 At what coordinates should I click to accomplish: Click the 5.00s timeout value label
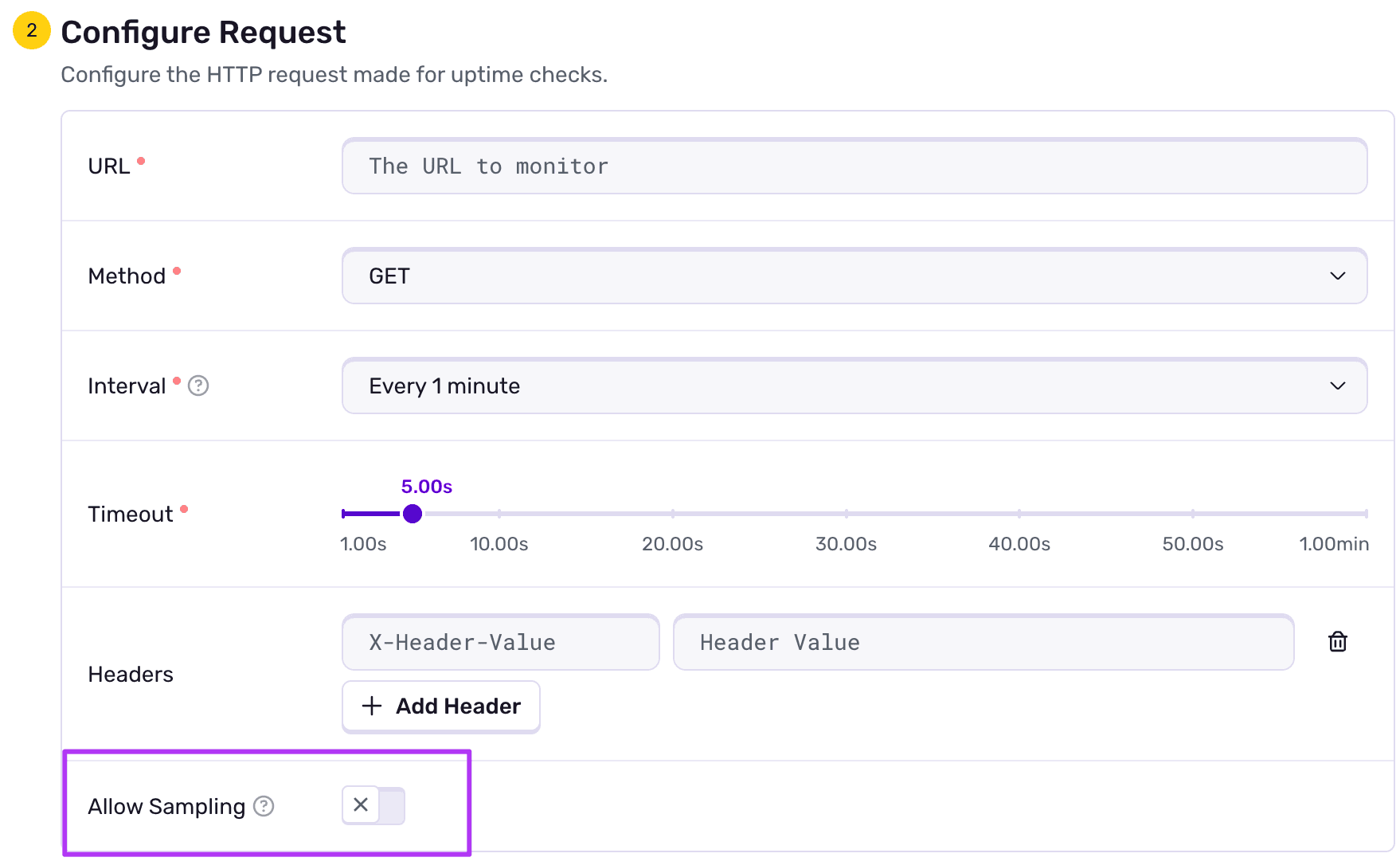(426, 486)
